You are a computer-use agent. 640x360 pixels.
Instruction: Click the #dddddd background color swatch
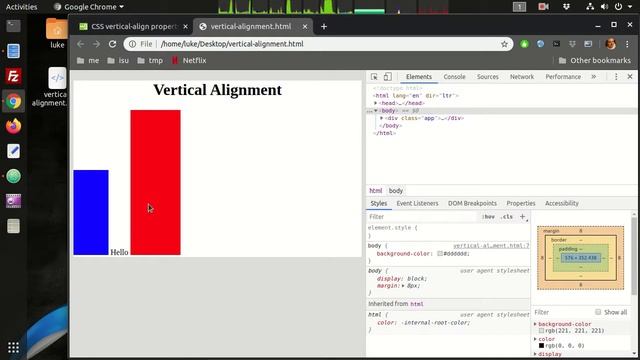(440, 253)
